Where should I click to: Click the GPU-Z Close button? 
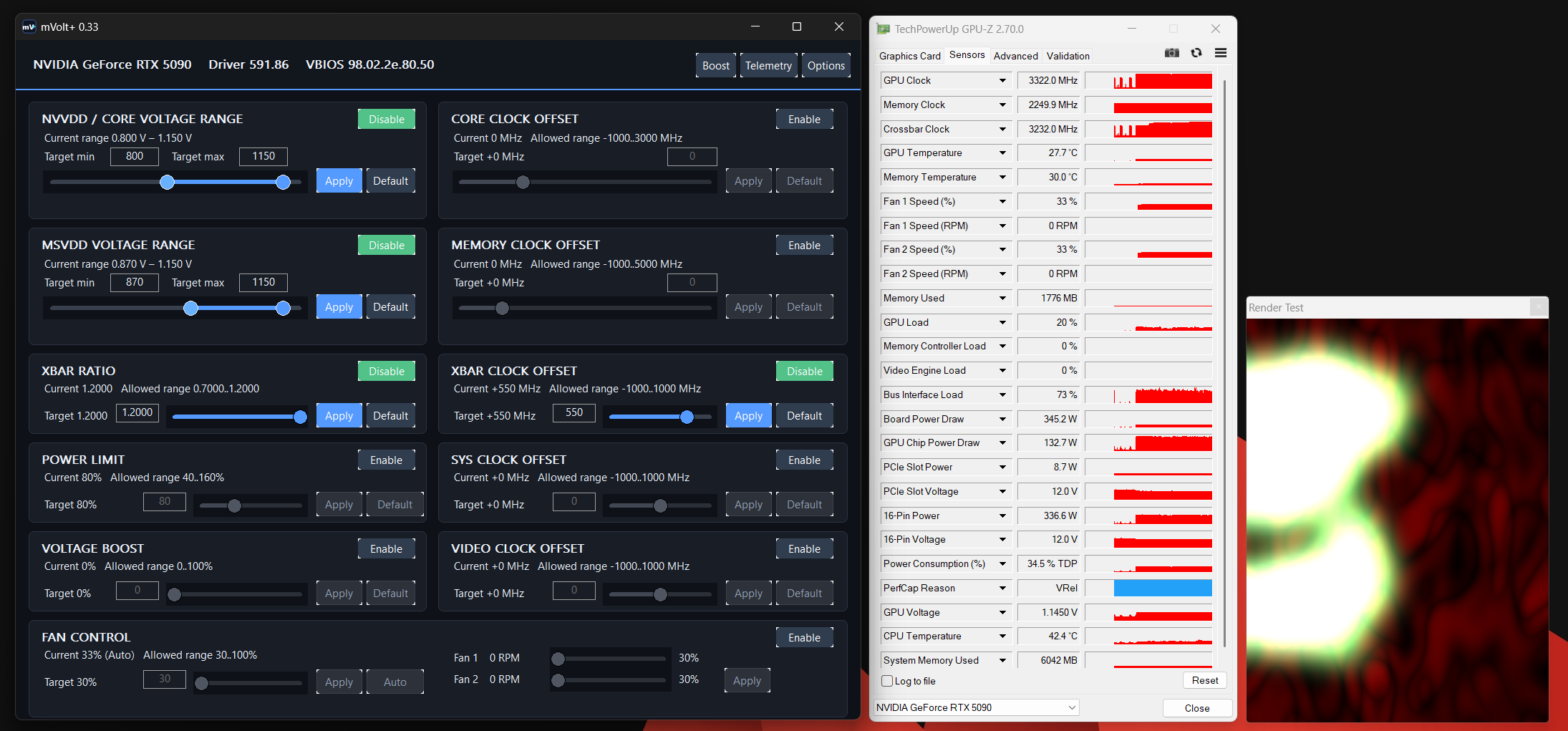click(x=1197, y=708)
